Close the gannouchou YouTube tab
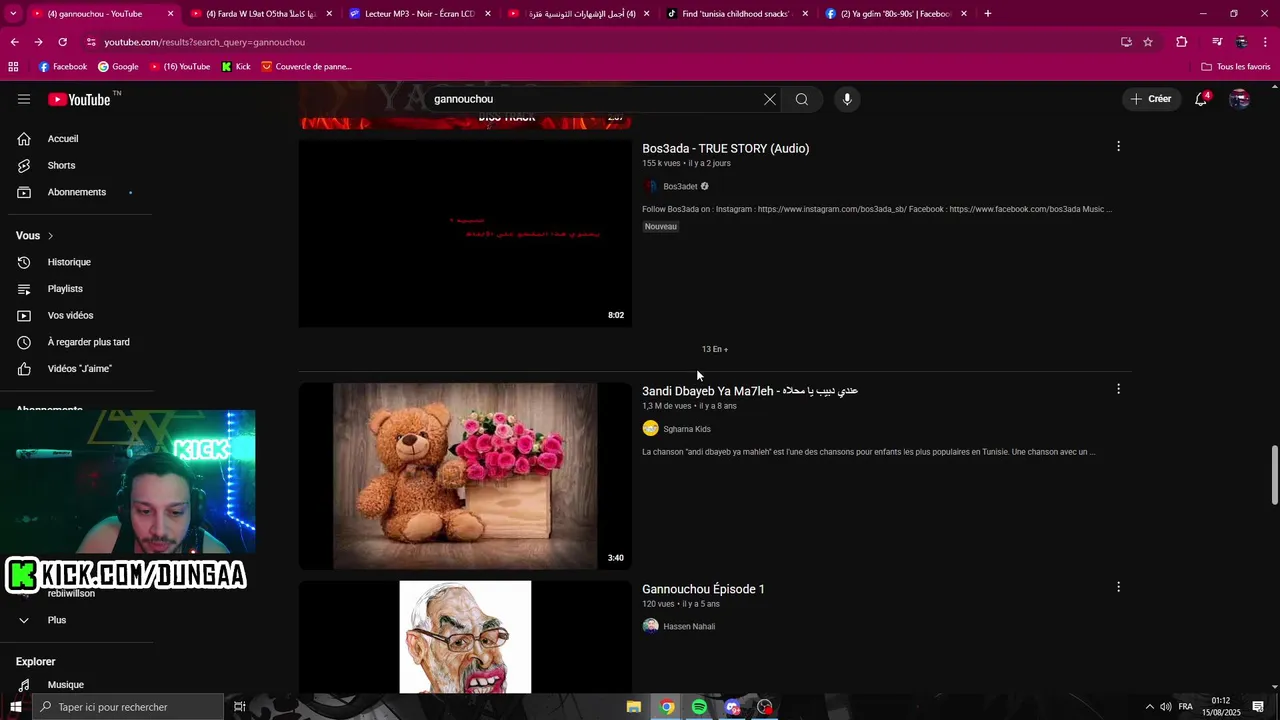Screen dimensions: 1280x720 coord(170,14)
